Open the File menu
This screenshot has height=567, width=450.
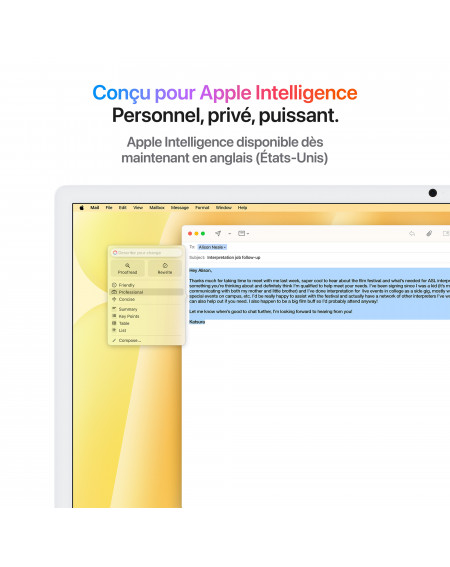coord(109,208)
